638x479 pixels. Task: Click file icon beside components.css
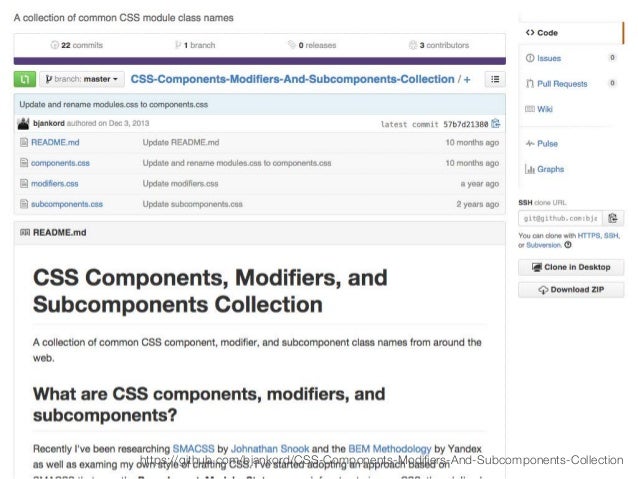point(24,163)
